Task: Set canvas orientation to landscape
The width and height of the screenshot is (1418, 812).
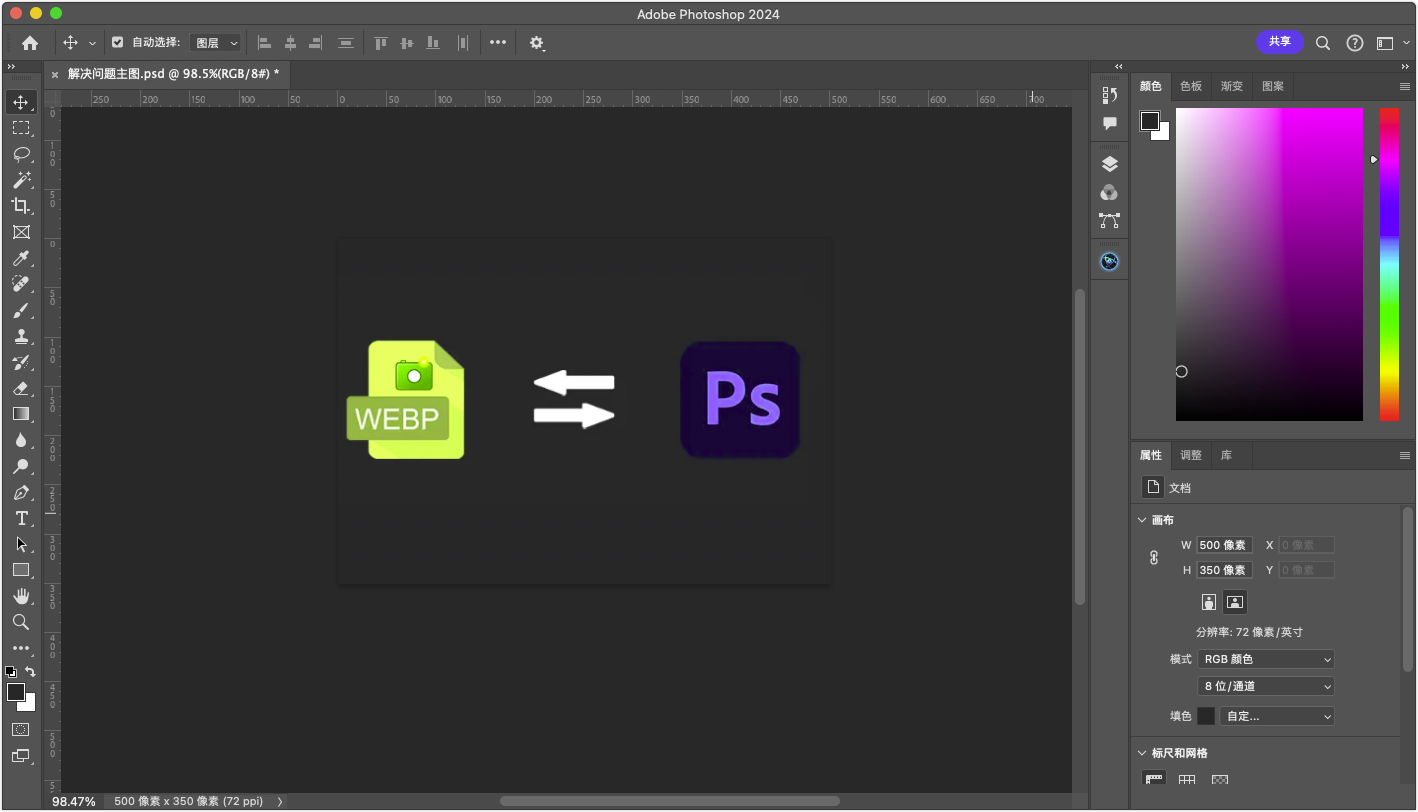Action: pos(1235,602)
